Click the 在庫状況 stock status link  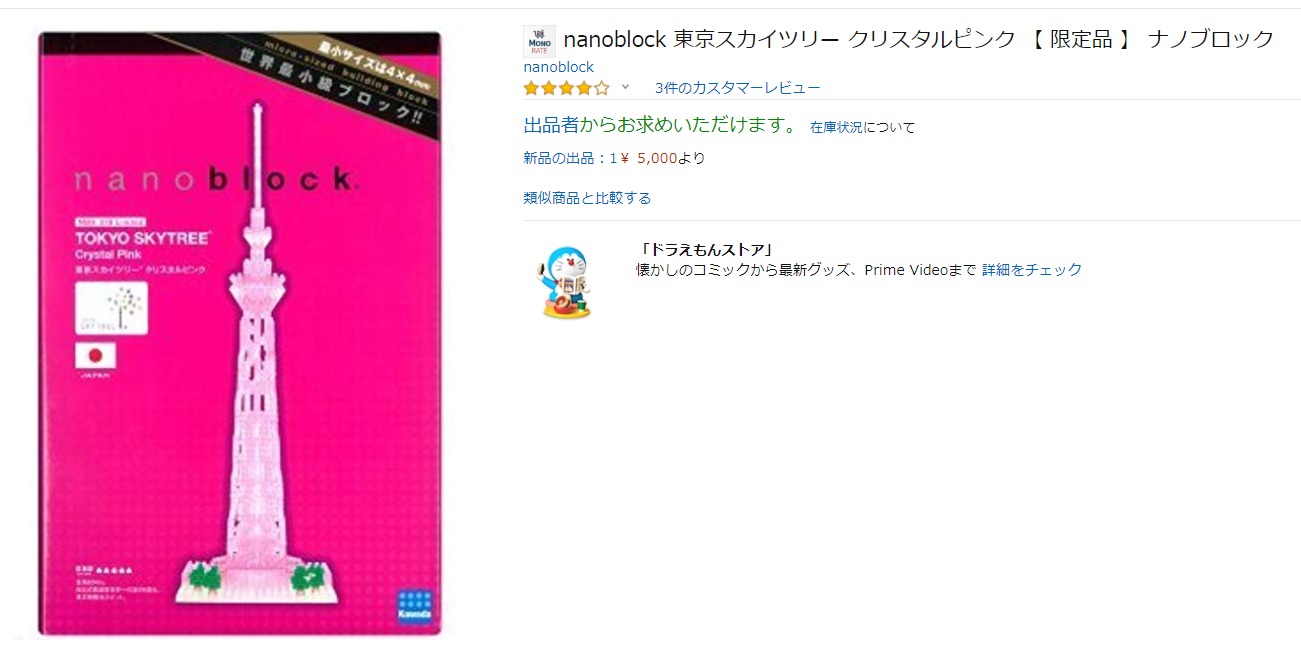tap(836, 127)
